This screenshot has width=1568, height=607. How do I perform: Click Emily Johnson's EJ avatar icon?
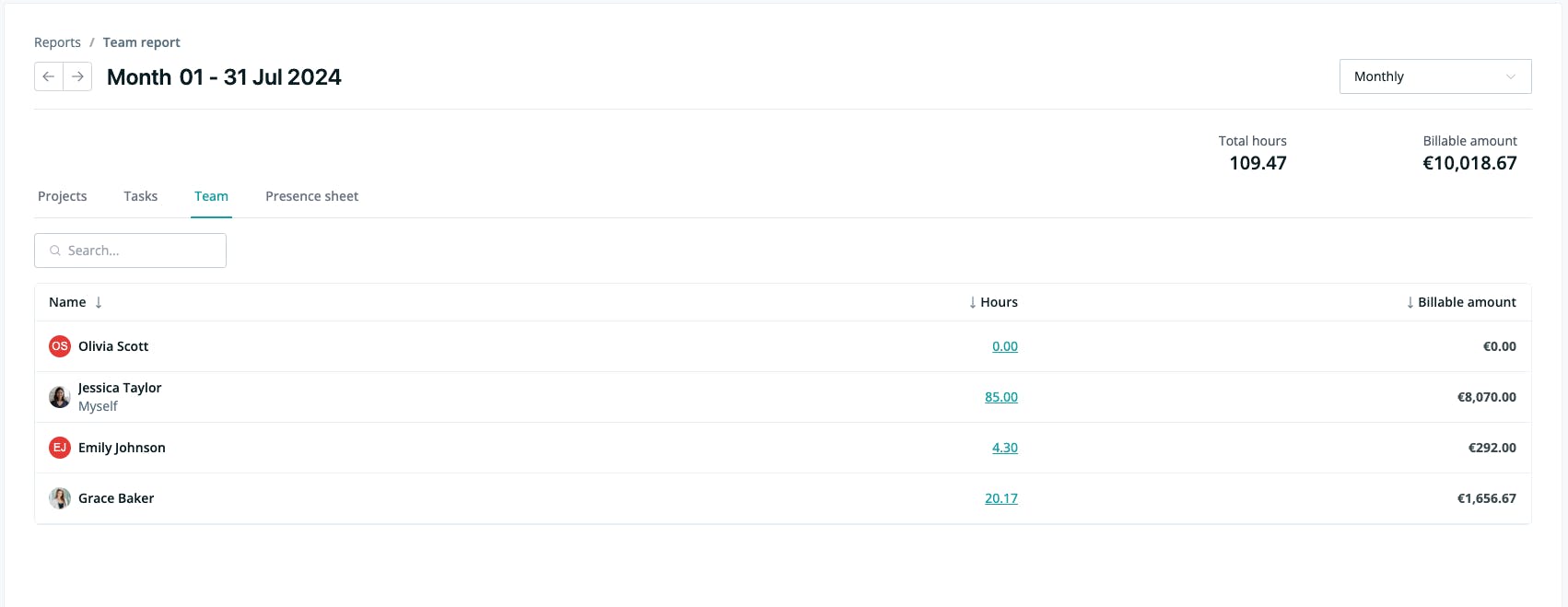(x=60, y=448)
